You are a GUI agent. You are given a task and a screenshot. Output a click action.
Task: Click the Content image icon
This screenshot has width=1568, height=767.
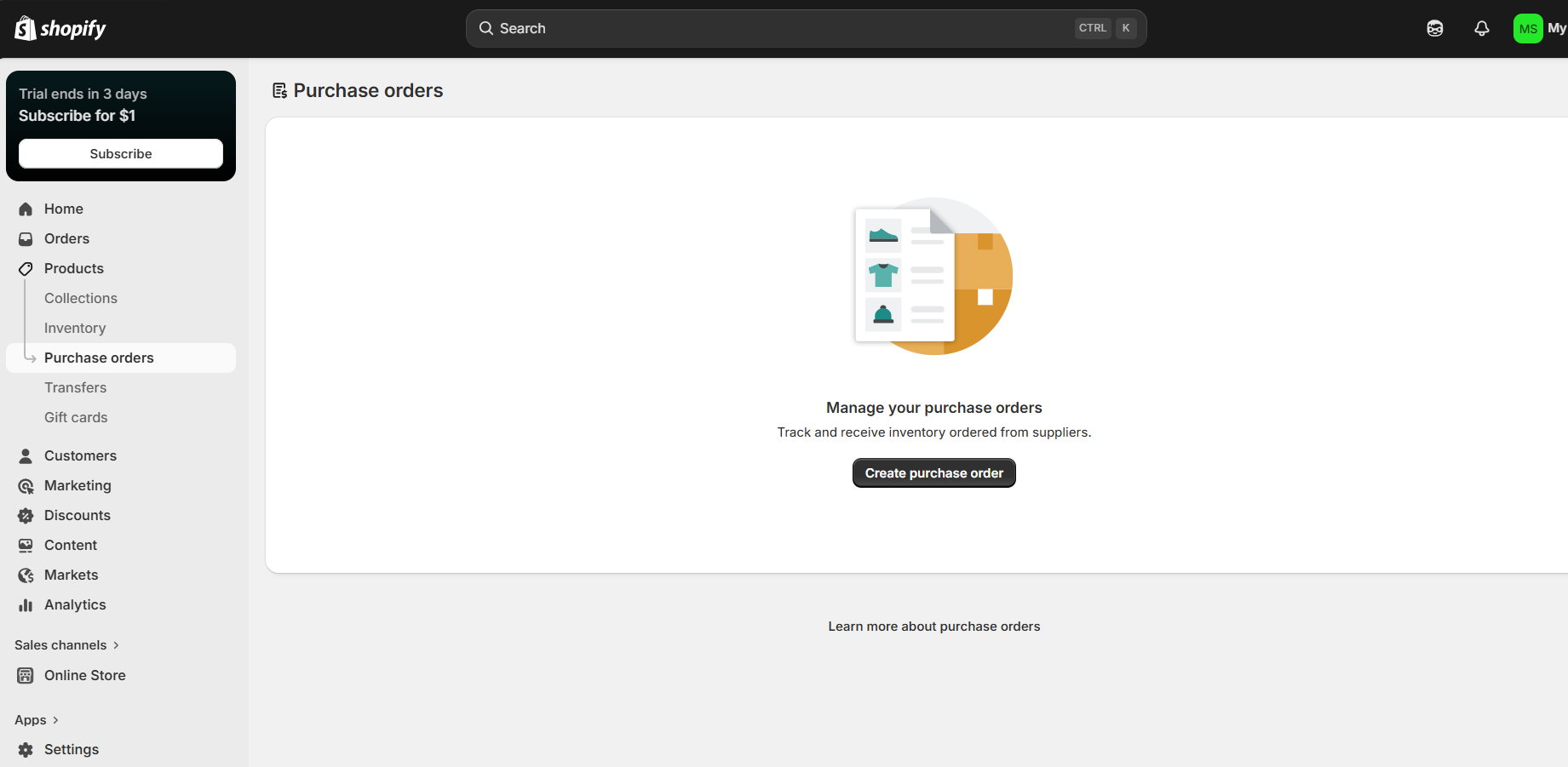(x=26, y=546)
